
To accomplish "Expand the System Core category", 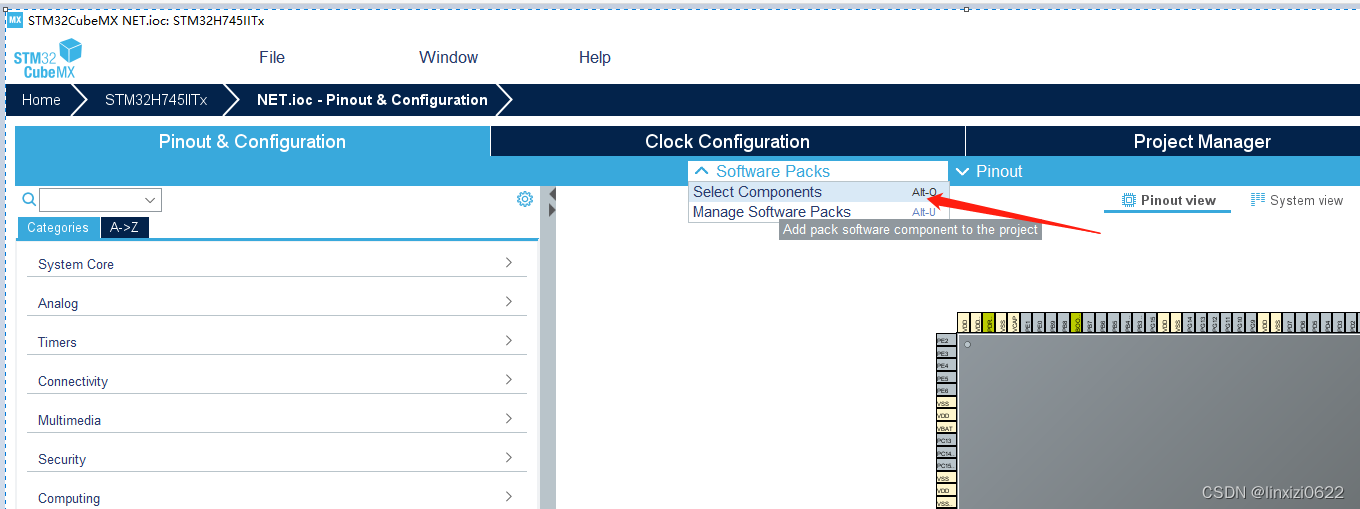I will [x=509, y=263].
